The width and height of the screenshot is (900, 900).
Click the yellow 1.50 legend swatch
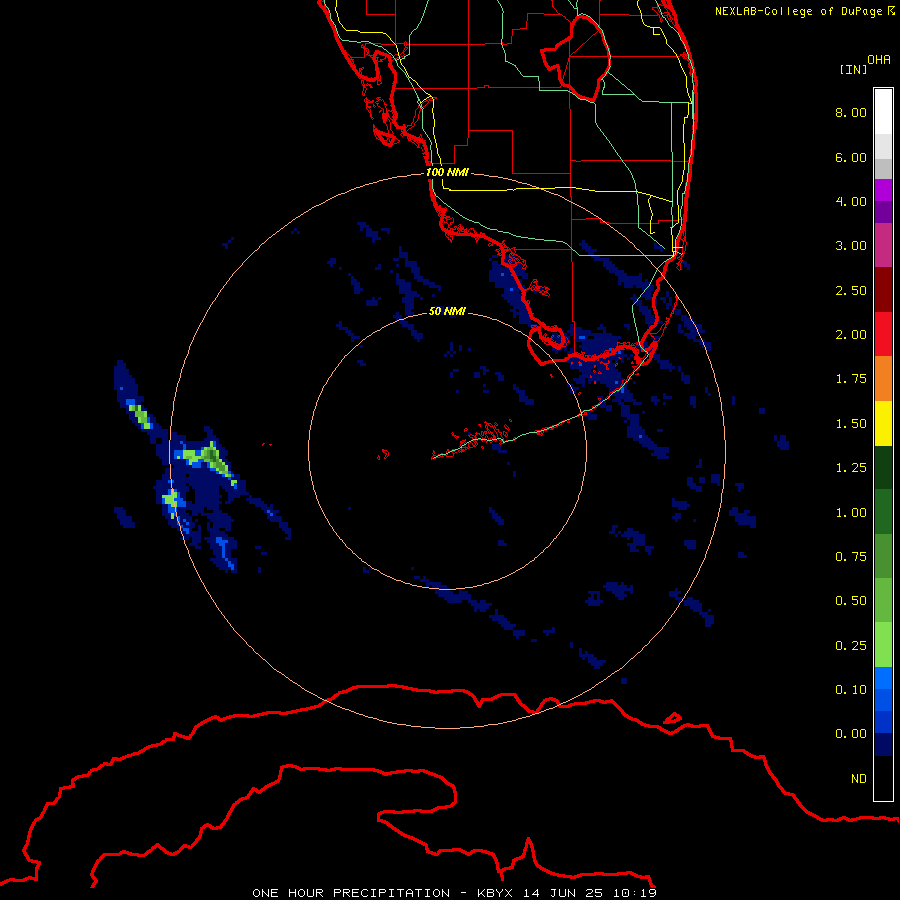[883, 423]
